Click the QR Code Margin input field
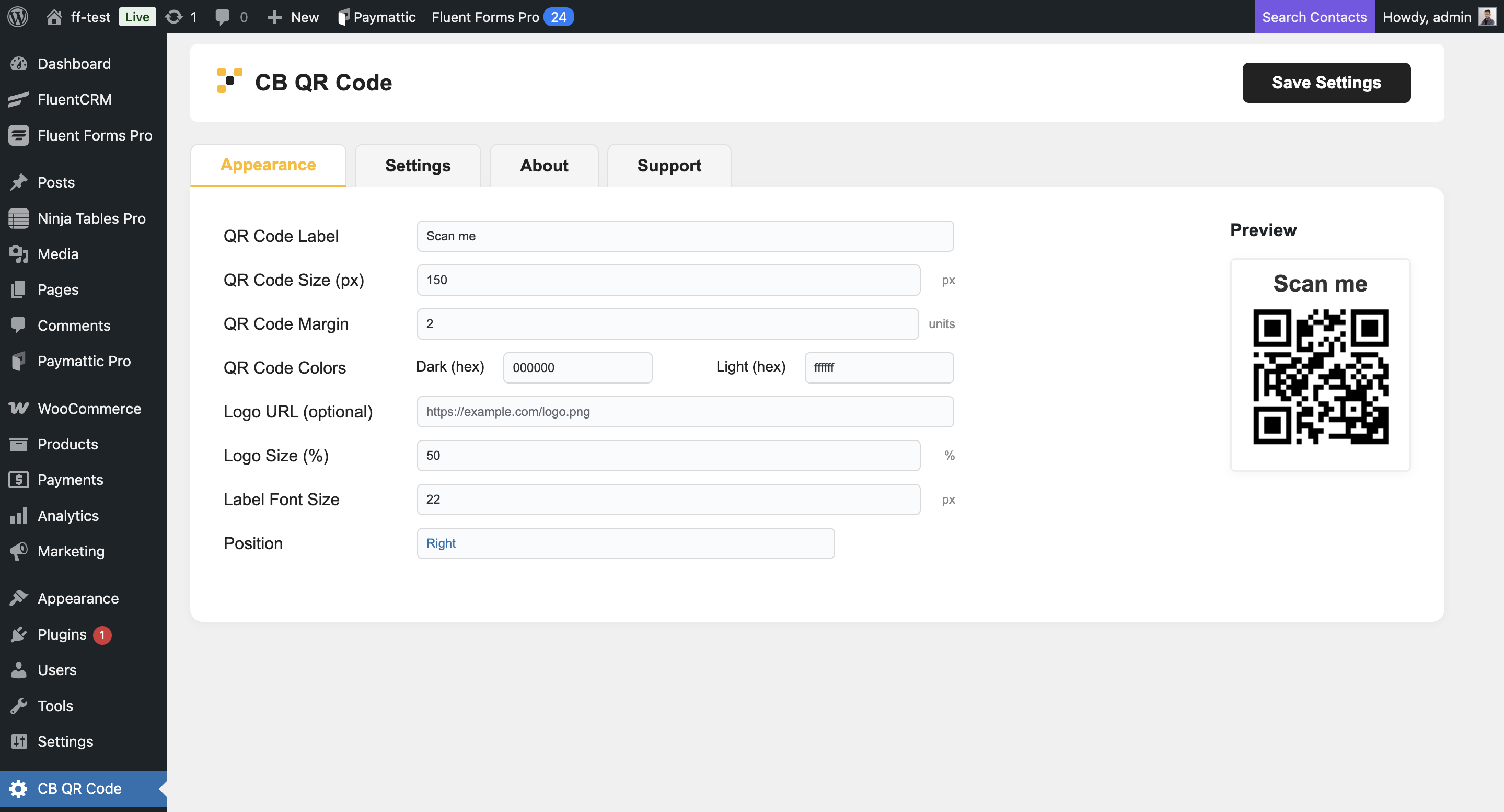The width and height of the screenshot is (1504, 812). pos(667,324)
